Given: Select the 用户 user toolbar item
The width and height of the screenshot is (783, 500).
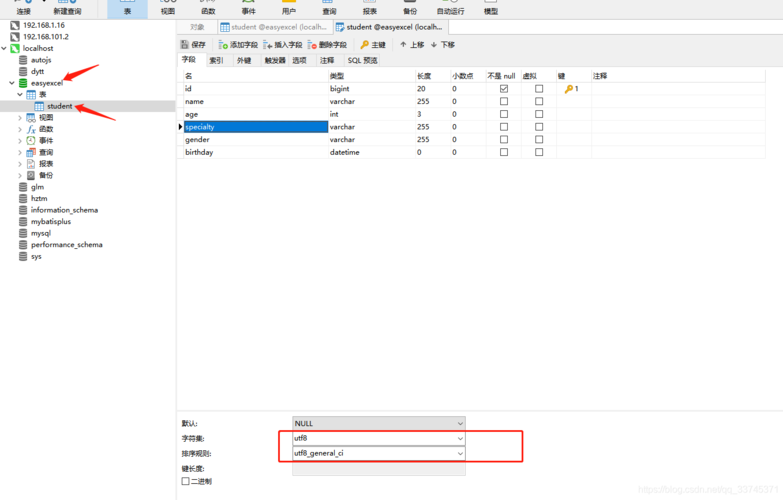Looking at the screenshot, I should pyautogui.click(x=289, y=7).
